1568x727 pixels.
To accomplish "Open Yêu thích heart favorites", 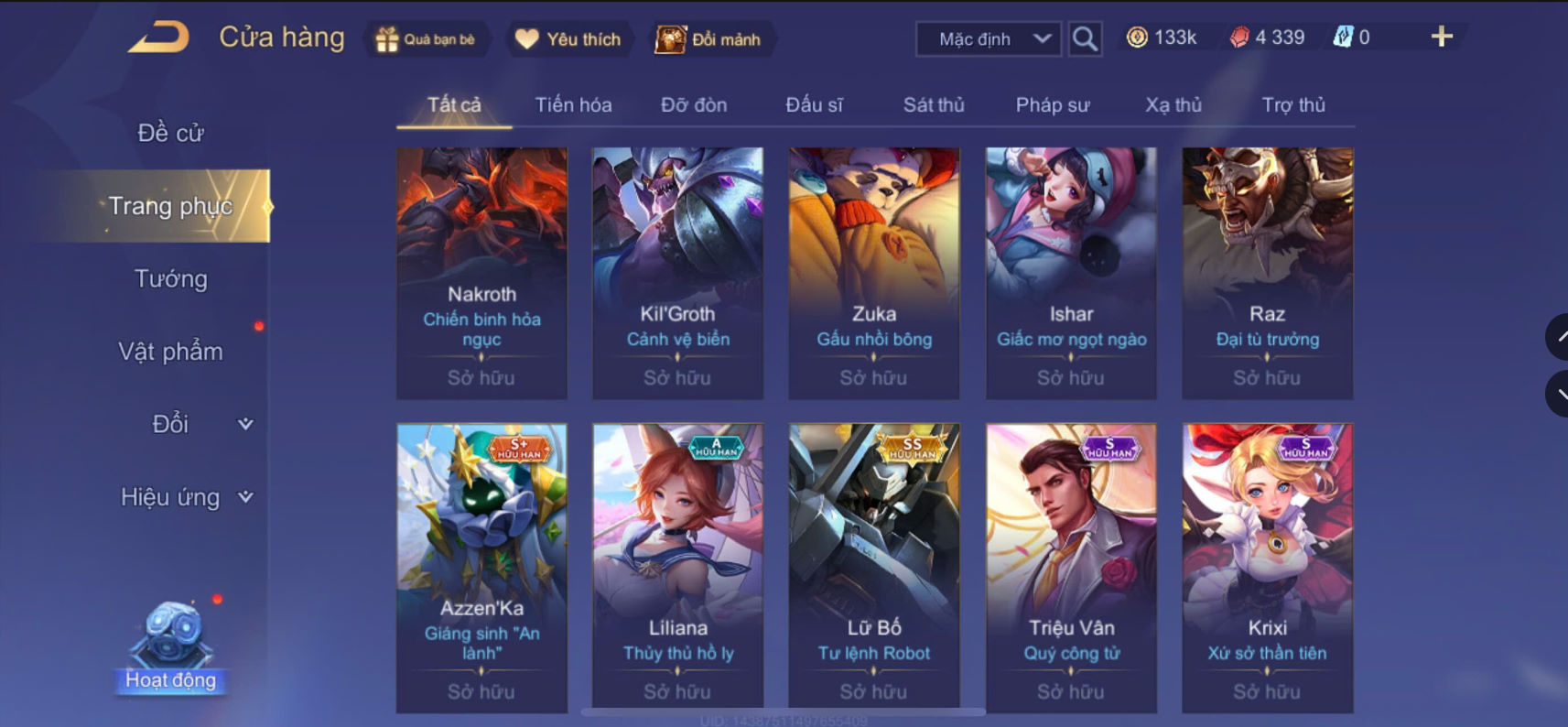I will (568, 39).
